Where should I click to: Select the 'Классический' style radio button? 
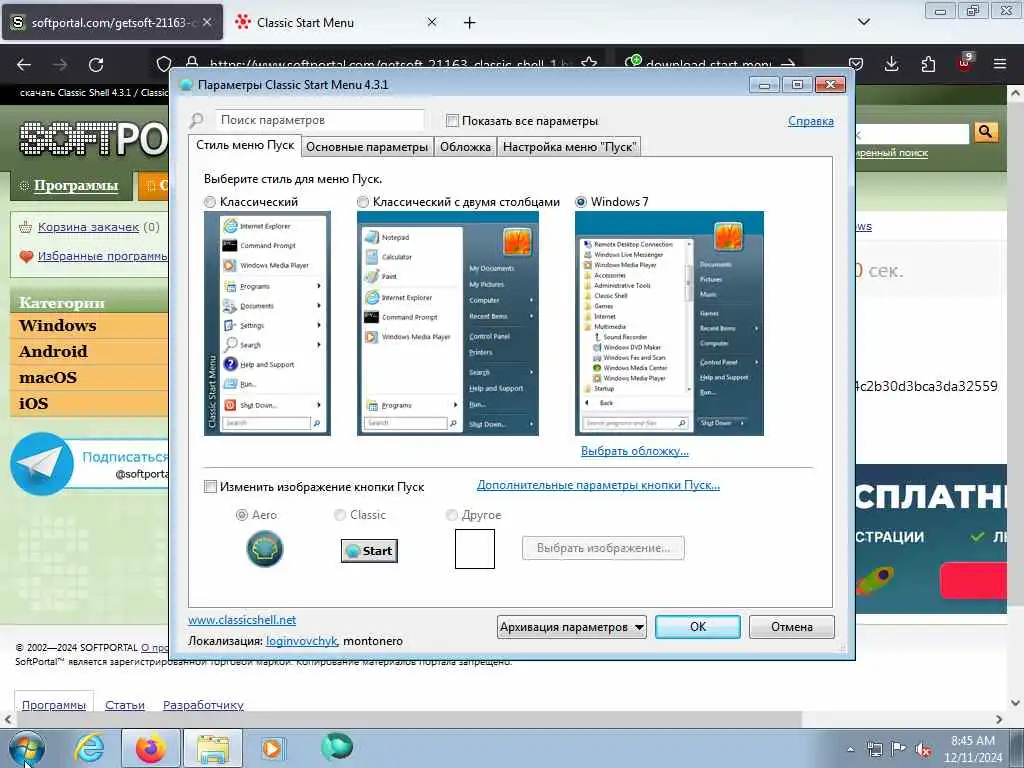(210, 202)
